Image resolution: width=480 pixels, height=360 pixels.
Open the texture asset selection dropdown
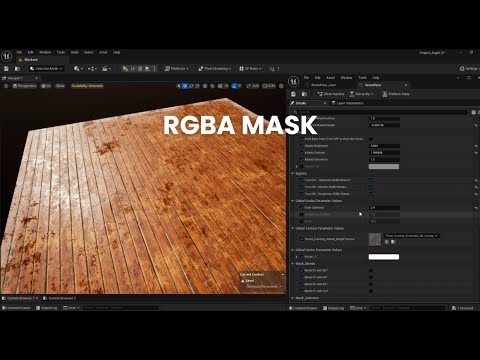click(x=412, y=236)
